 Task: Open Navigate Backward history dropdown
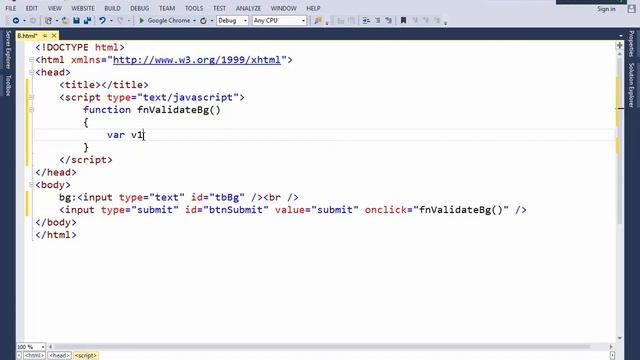24,20
